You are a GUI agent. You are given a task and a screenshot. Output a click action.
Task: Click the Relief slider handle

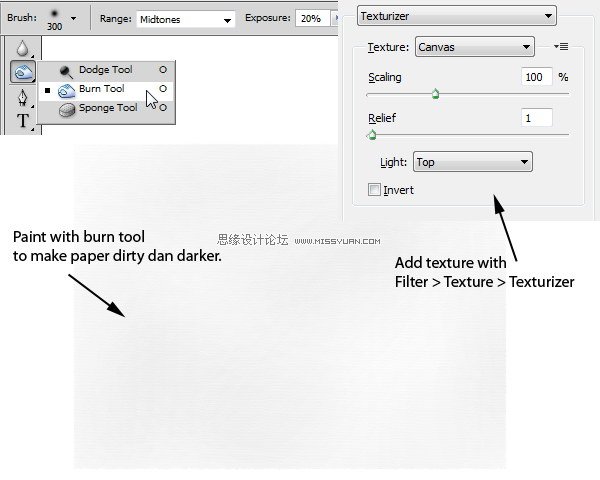[372, 135]
